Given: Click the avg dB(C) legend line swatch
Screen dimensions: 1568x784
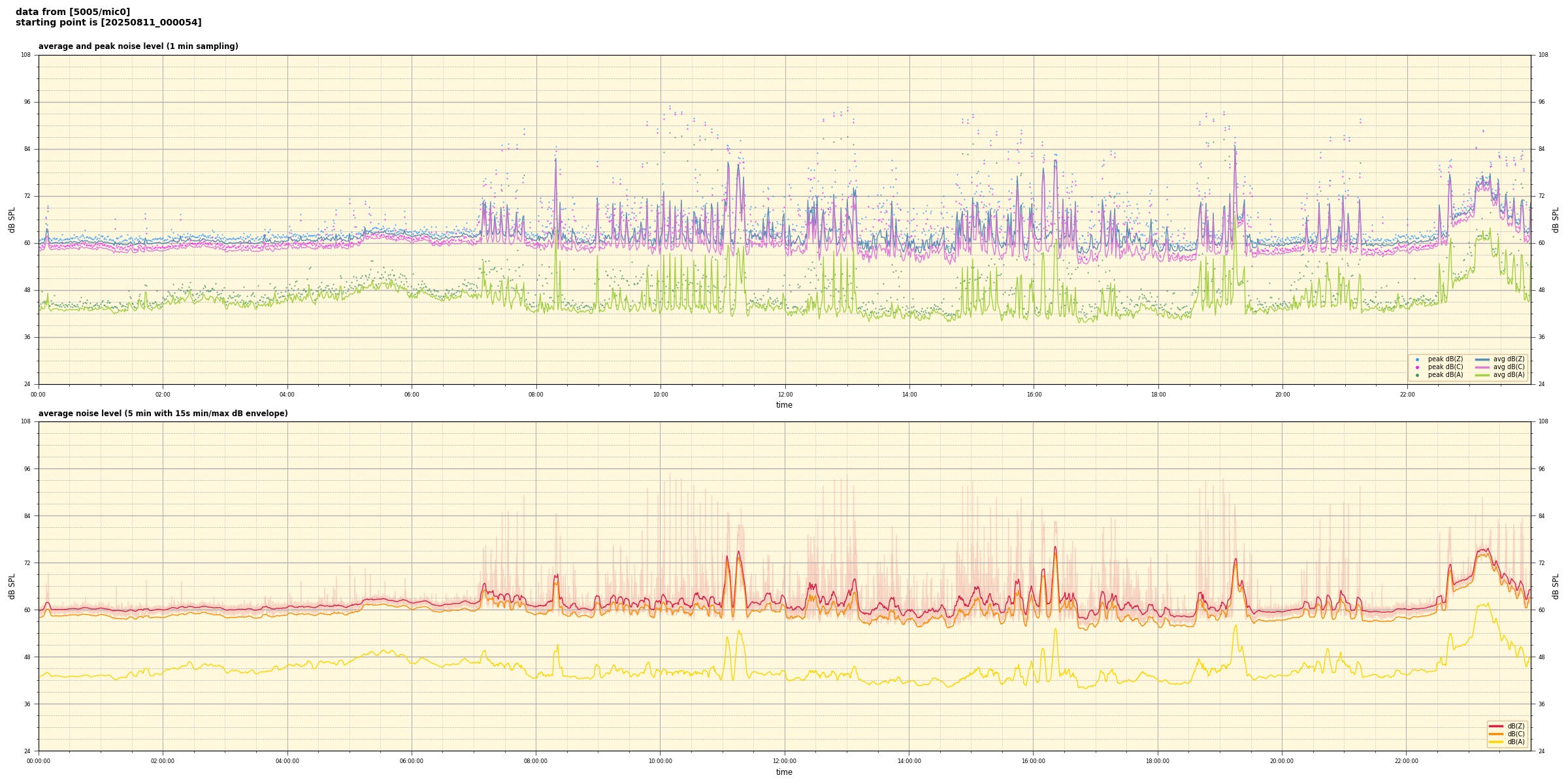Looking at the screenshot, I should pos(1482,367).
